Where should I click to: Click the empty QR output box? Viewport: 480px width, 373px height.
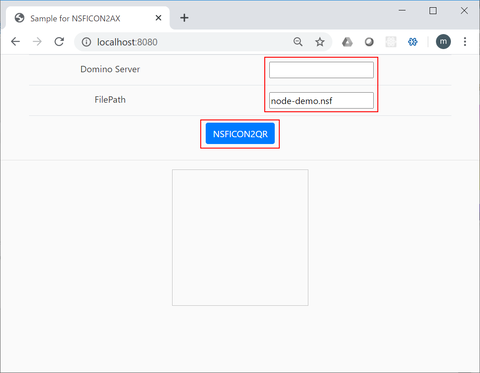(240, 237)
